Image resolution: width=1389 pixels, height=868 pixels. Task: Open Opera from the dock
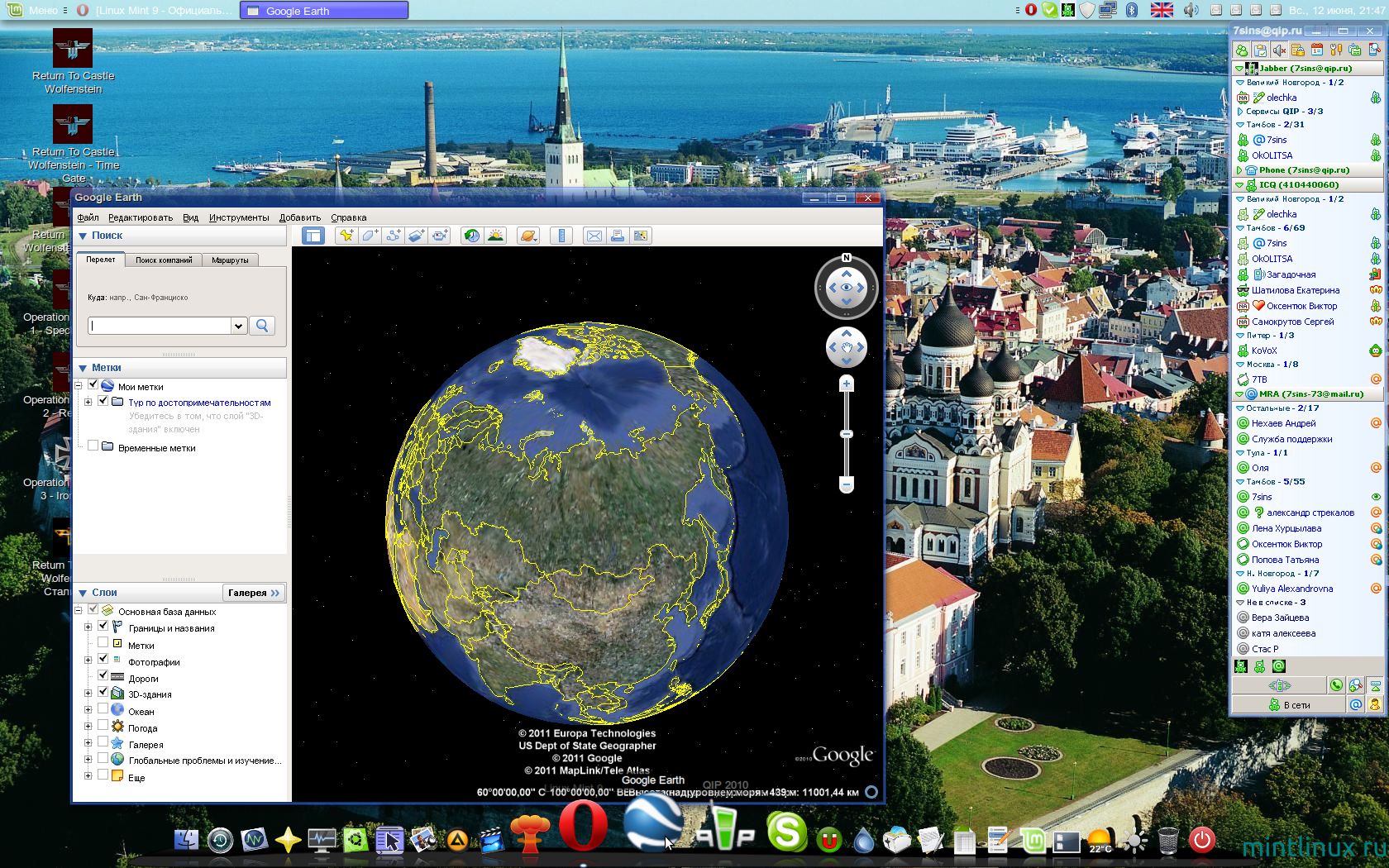click(583, 825)
